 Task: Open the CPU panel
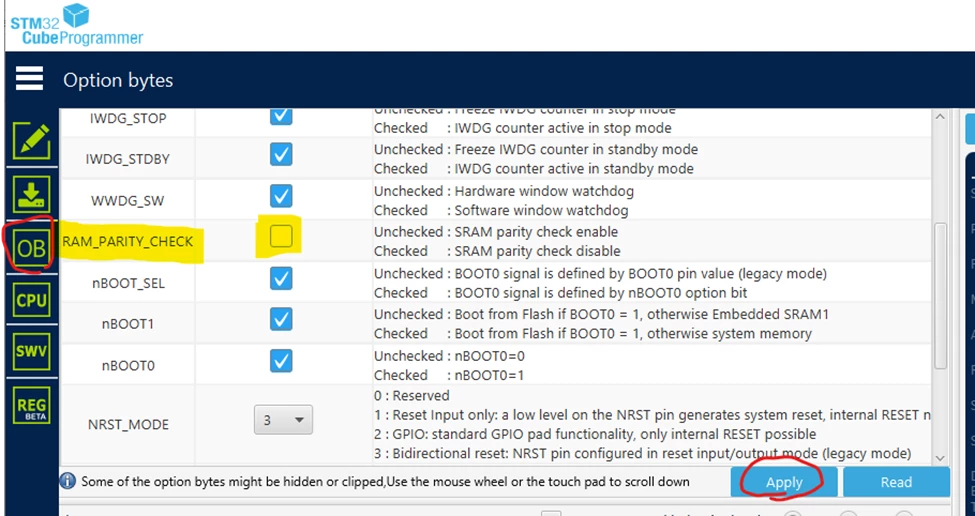pos(31,301)
